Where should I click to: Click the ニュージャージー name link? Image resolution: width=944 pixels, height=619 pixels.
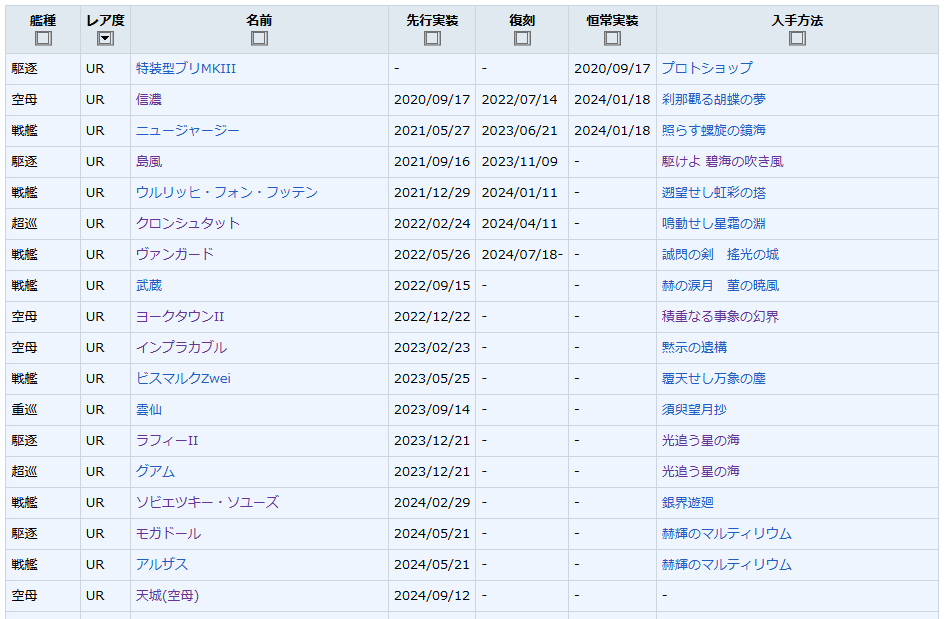click(x=188, y=131)
